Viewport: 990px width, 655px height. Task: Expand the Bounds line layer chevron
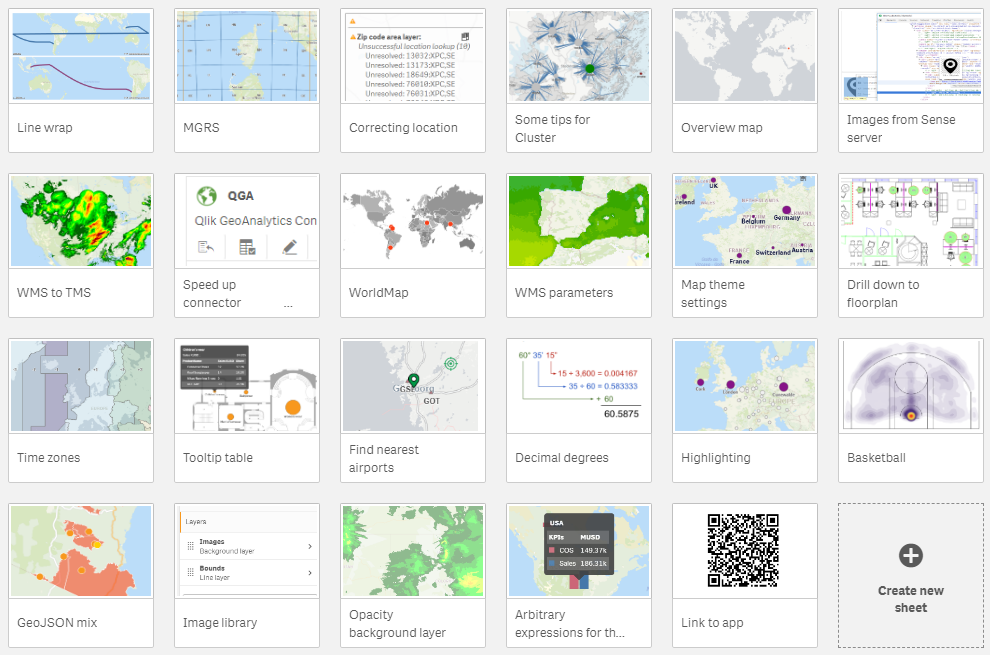(310, 572)
